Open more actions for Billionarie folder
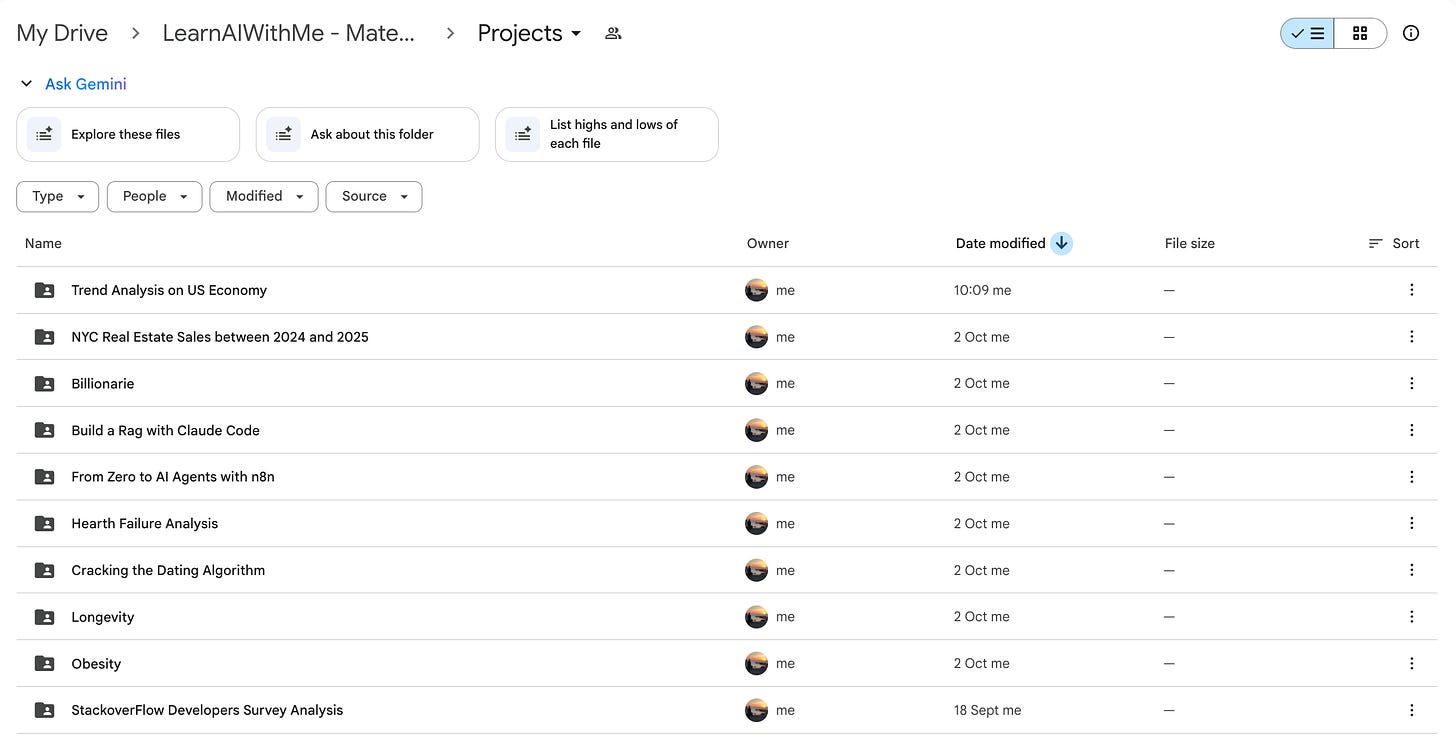This screenshot has width=1456, height=749. [1411, 383]
